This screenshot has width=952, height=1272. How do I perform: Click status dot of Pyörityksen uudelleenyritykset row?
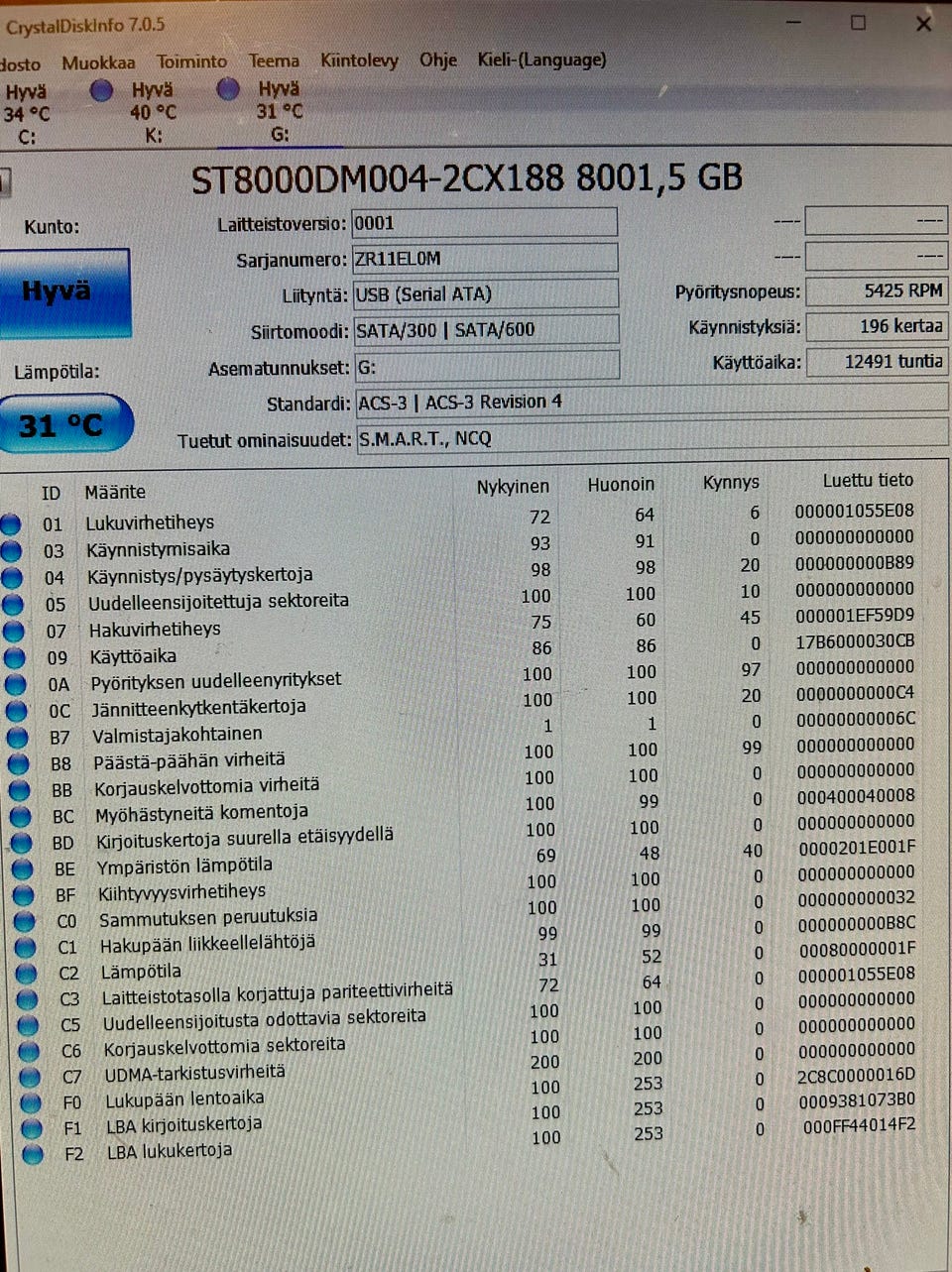tap(15, 684)
